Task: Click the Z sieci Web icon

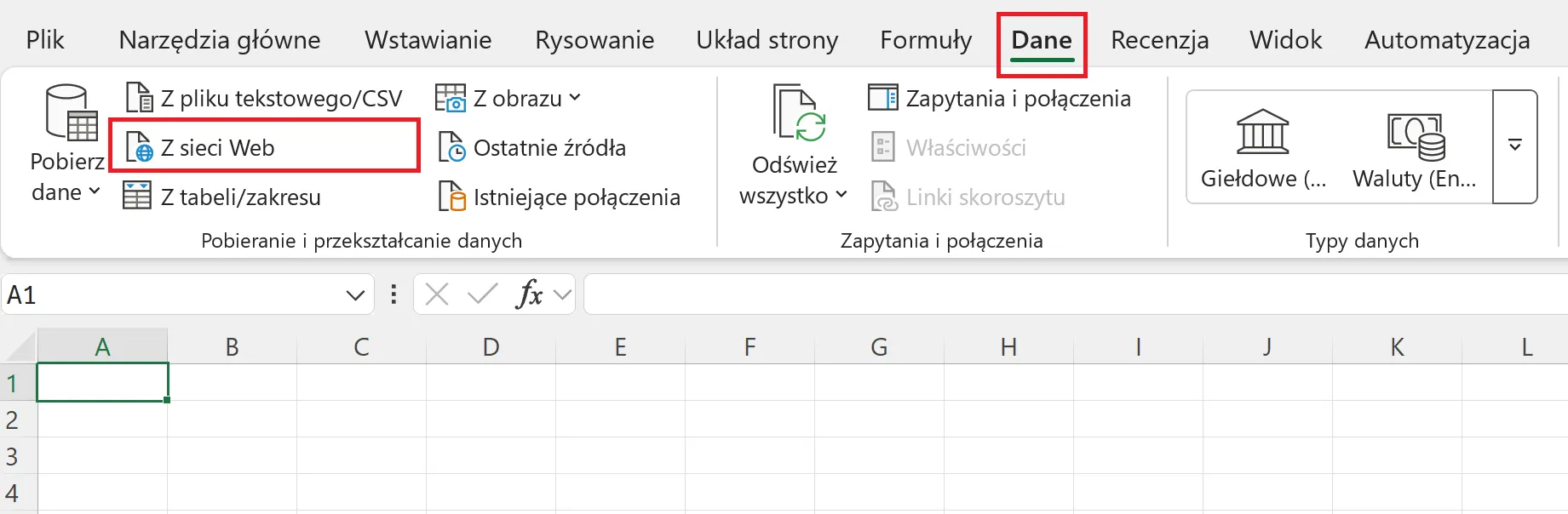Action: coord(140,148)
